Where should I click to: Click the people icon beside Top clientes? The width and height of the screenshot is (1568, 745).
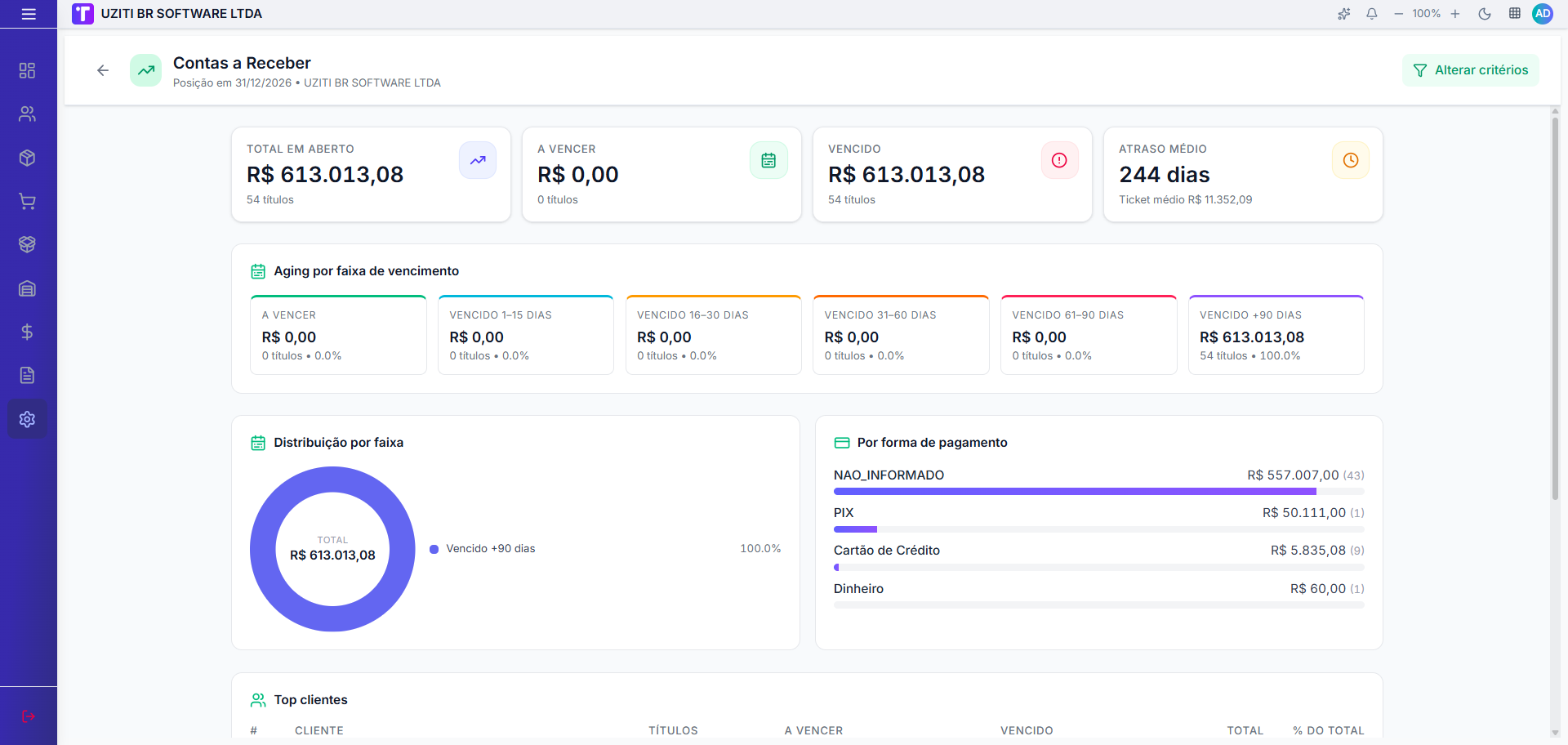coord(258,700)
